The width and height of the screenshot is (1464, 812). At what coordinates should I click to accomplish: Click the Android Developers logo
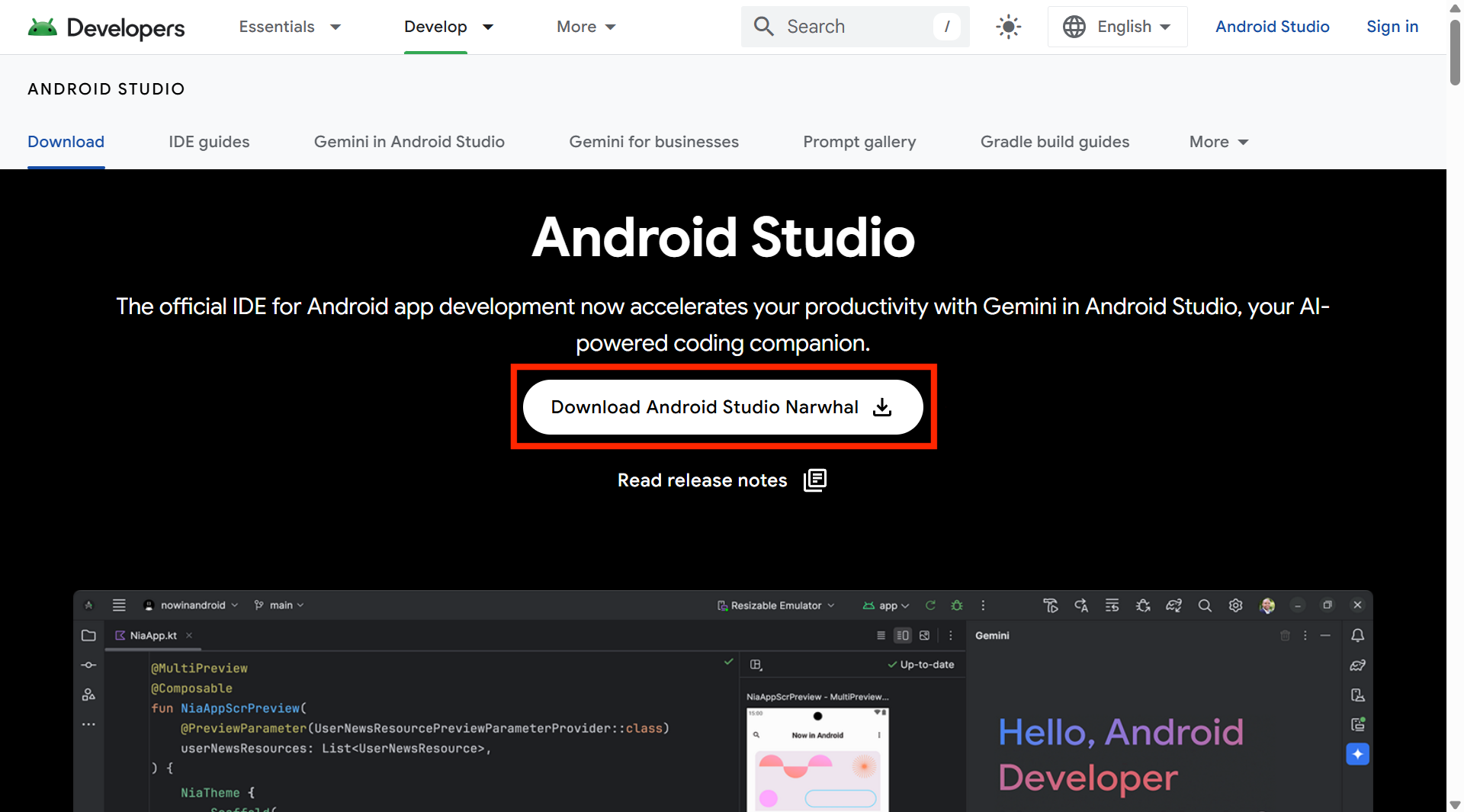[106, 27]
